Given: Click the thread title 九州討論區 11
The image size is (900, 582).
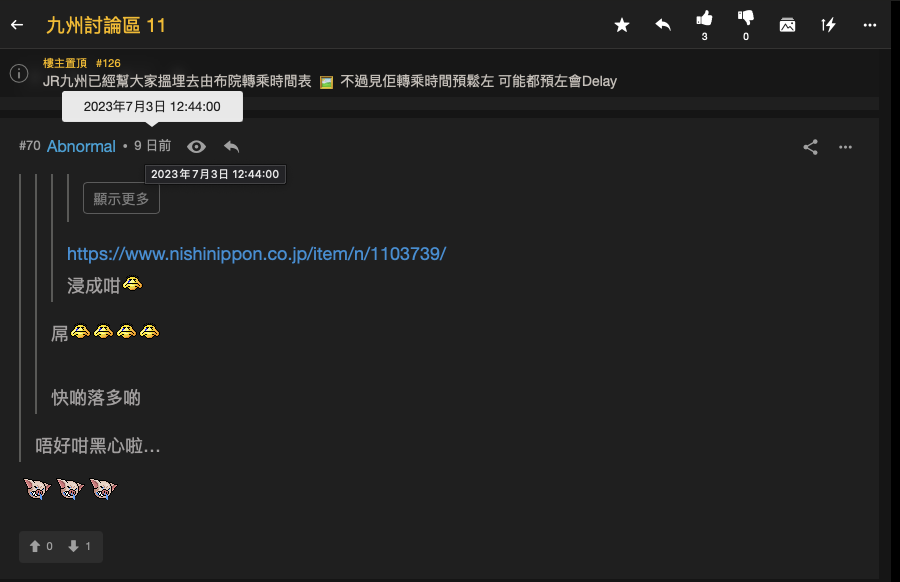Looking at the screenshot, I should [106, 25].
